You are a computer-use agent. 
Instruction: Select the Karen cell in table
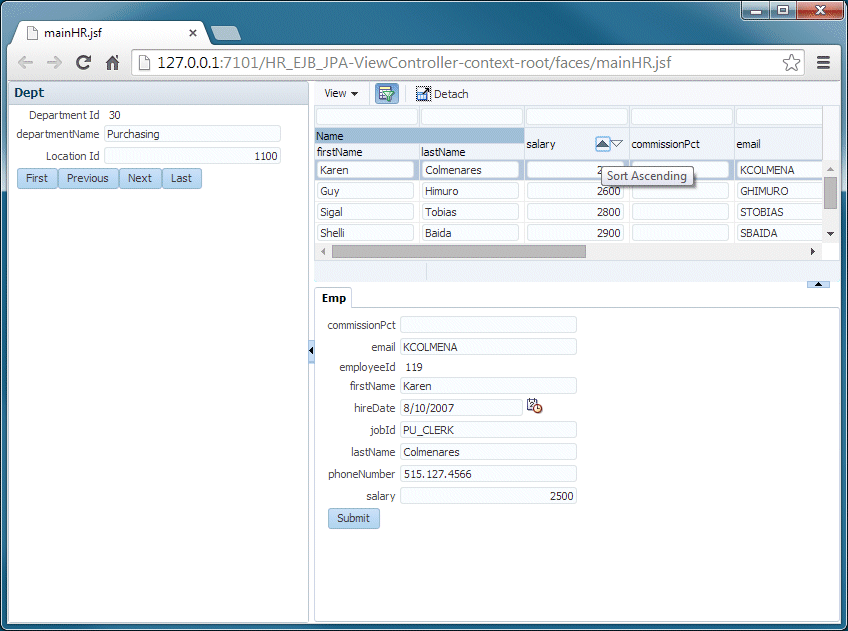366,170
